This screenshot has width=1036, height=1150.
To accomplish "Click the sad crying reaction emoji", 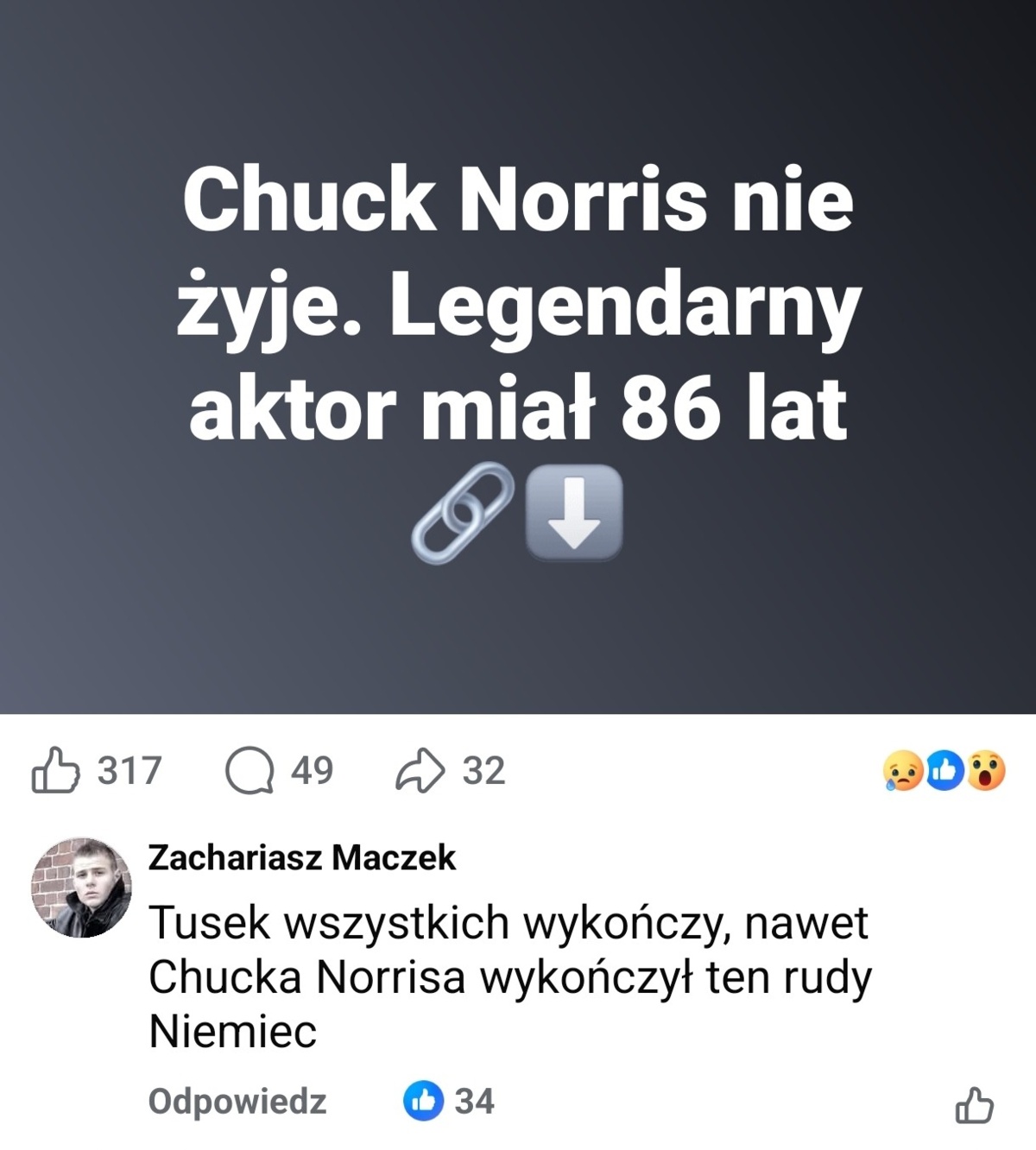I will click(x=902, y=771).
